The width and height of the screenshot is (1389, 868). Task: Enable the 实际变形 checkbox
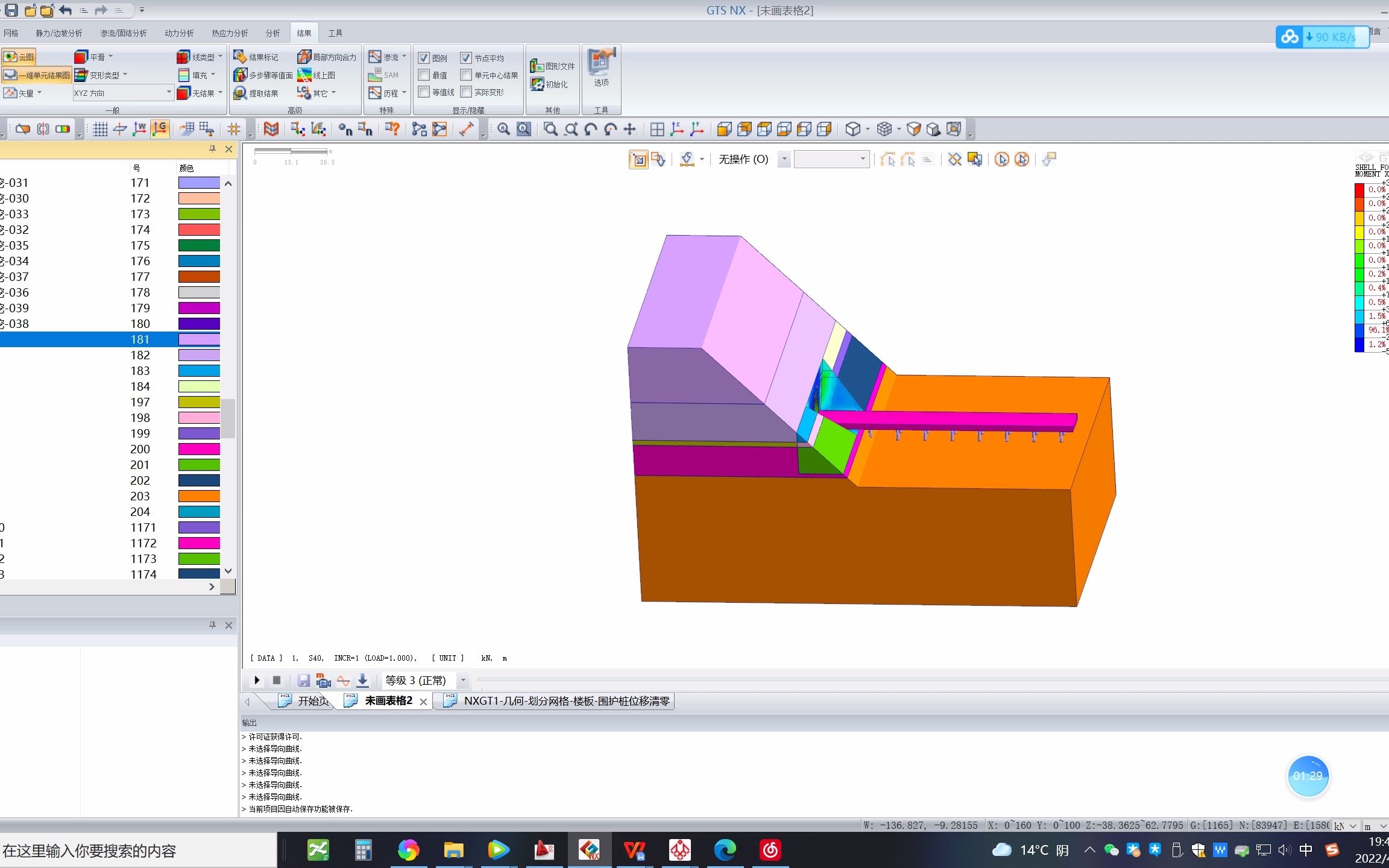[x=466, y=92]
